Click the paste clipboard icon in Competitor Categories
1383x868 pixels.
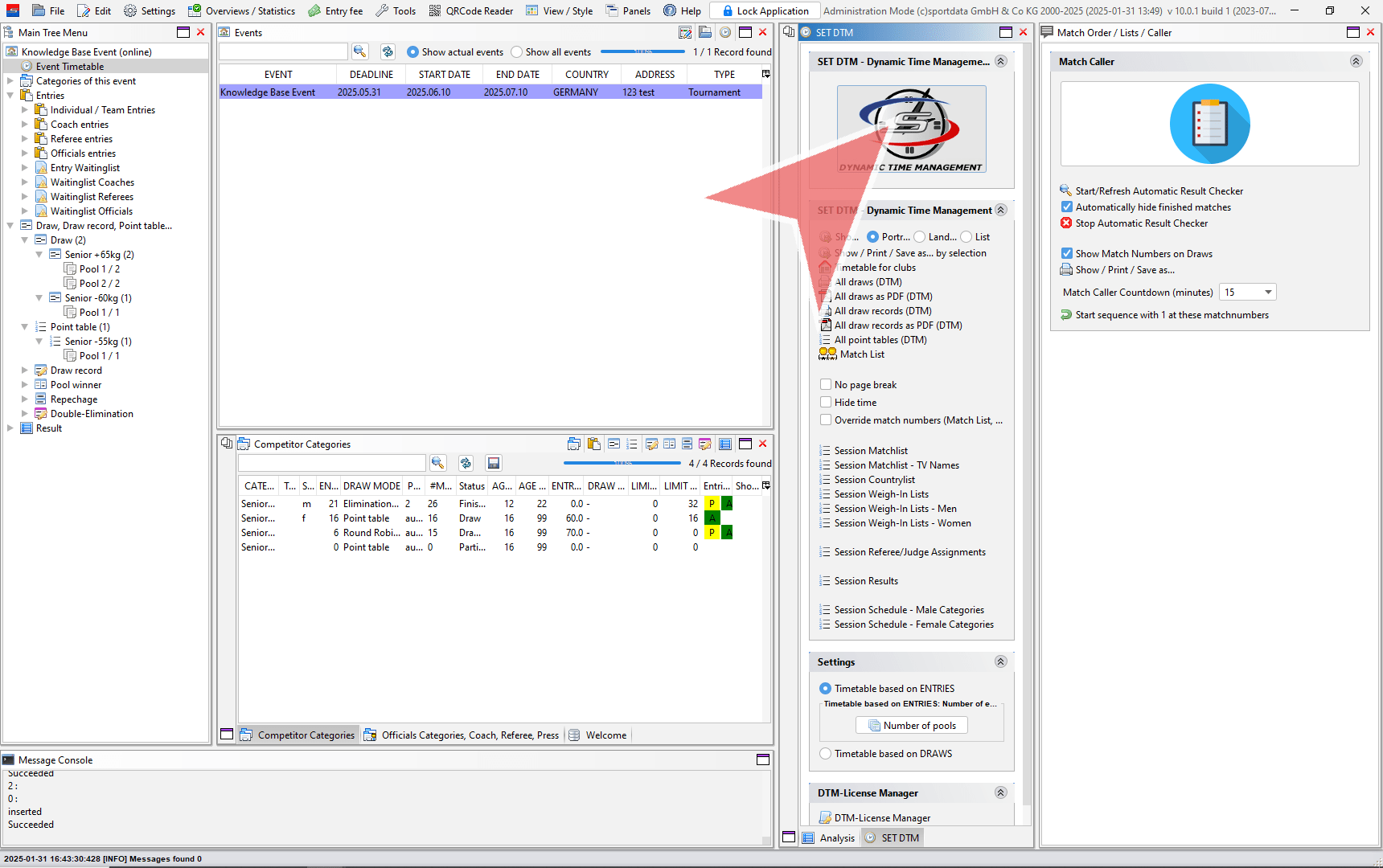(593, 444)
